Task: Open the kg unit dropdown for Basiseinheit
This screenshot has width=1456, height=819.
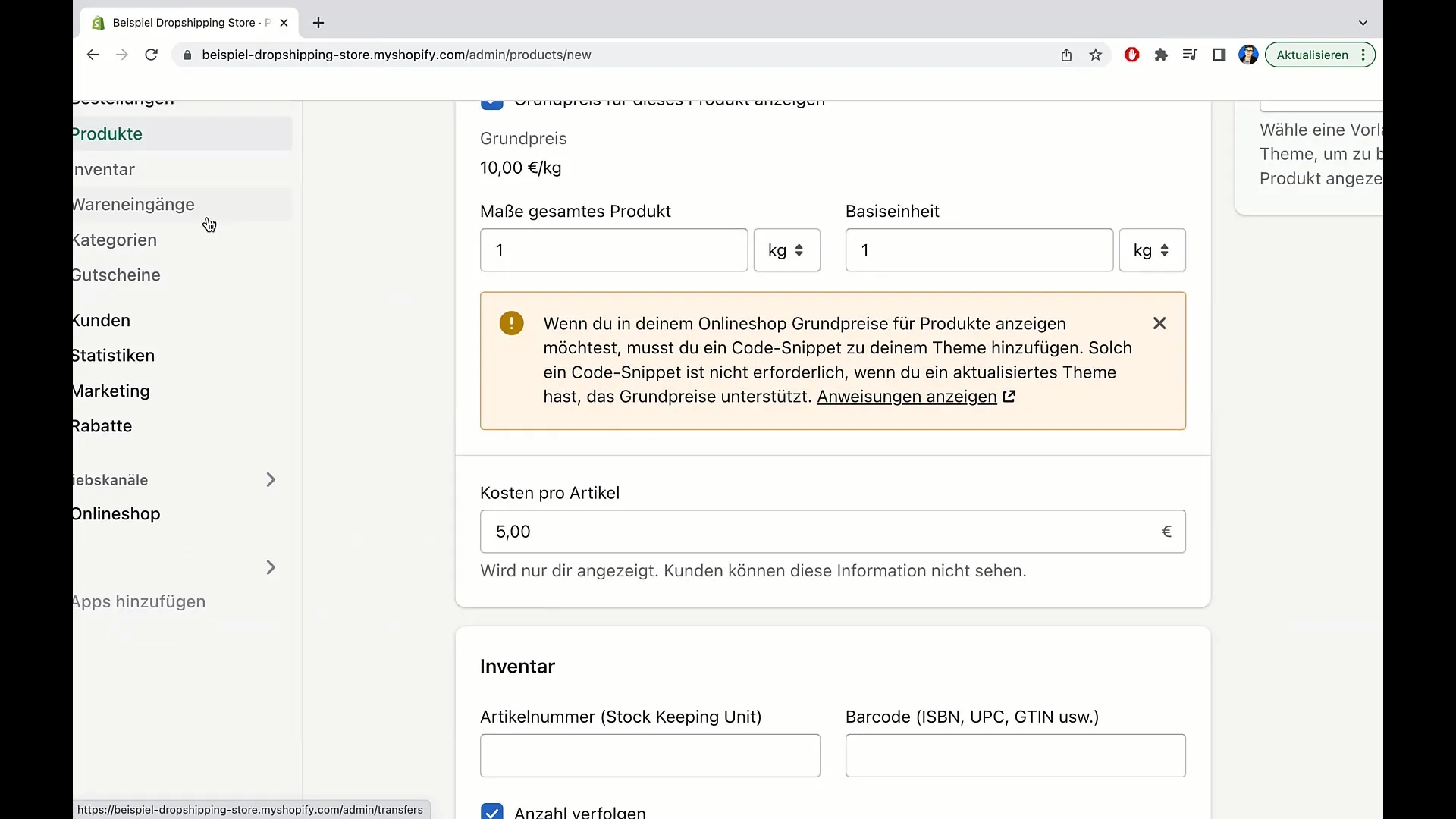Action: [x=1153, y=250]
